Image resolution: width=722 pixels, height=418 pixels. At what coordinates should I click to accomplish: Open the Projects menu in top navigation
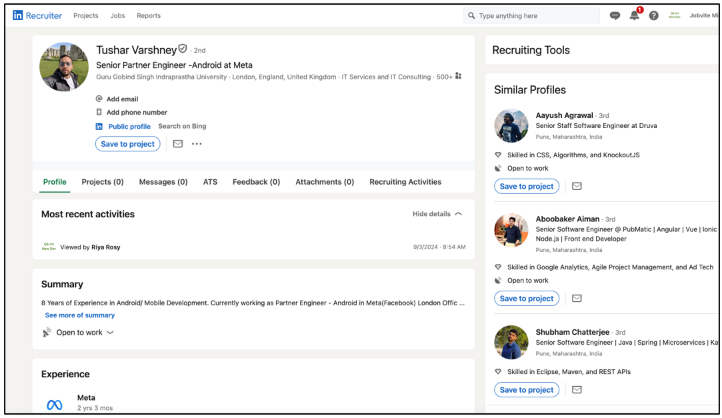click(x=86, y=16)
